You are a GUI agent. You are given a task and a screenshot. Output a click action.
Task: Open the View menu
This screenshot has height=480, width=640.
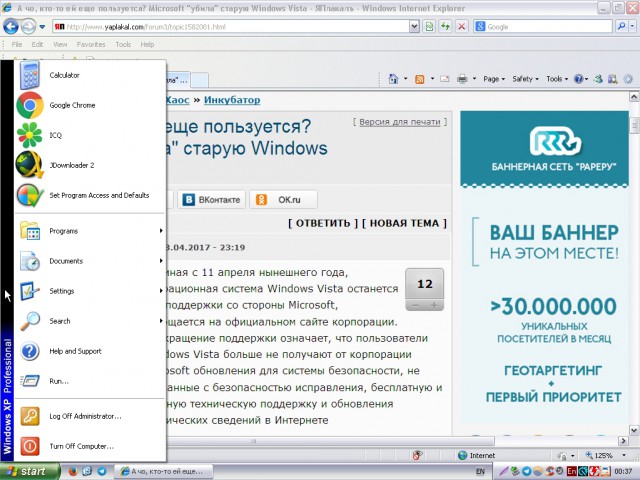(60, 44)
